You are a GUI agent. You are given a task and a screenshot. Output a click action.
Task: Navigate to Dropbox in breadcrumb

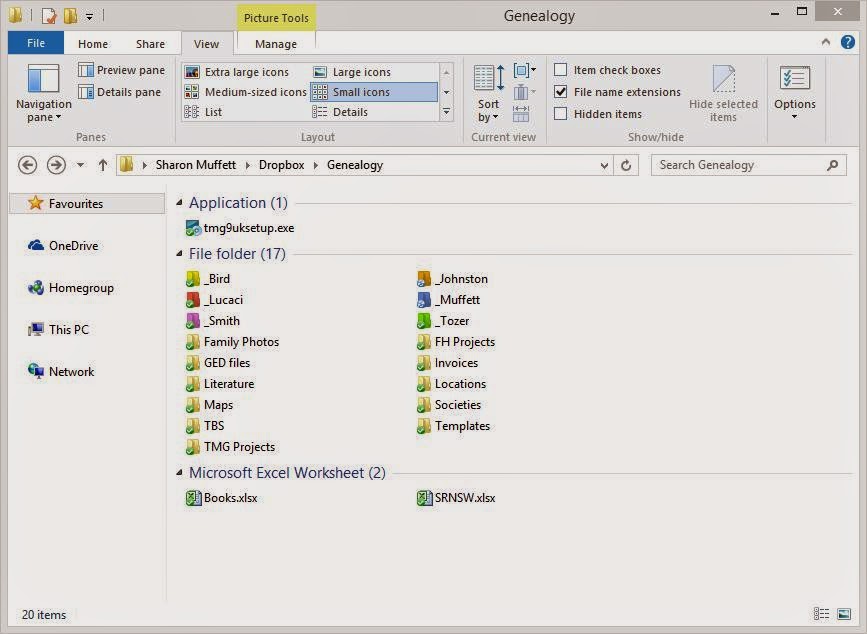click(x=281, y=165)
